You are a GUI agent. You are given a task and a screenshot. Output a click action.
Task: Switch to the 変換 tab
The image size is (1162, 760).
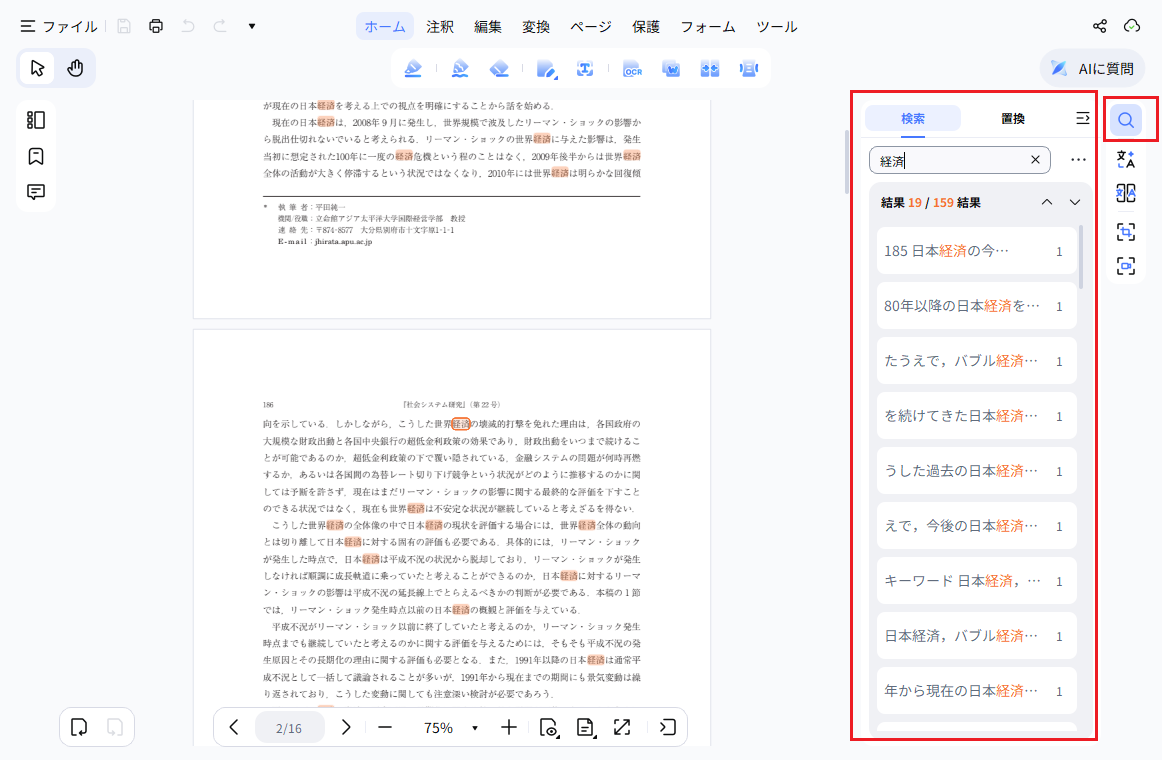[x=536, y=27]
